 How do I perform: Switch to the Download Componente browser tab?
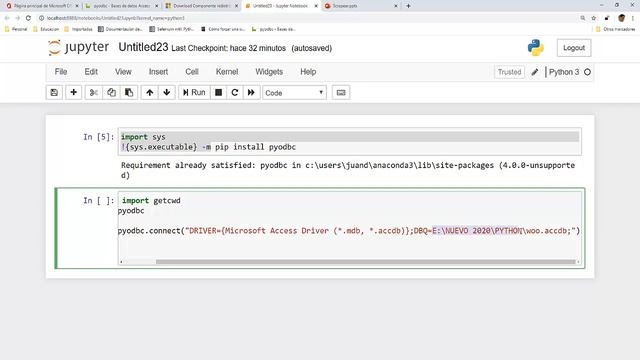202,6
